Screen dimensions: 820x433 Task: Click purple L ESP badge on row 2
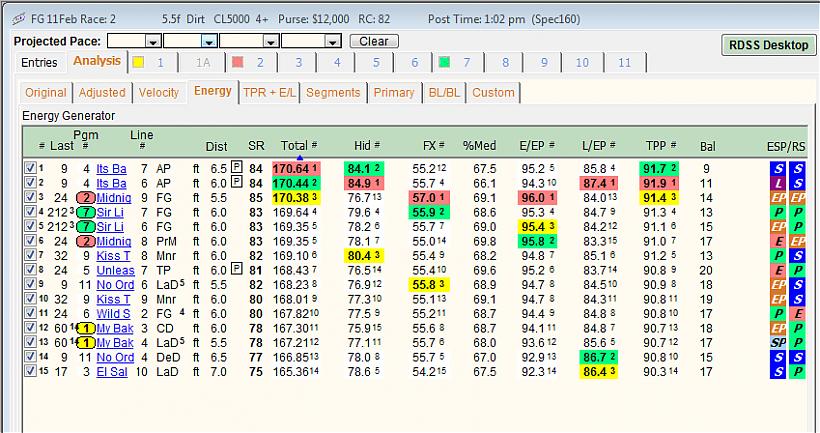point(778,183)
